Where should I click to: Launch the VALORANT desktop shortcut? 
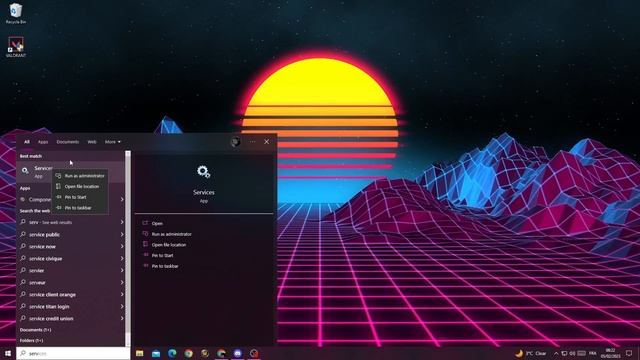pyautogui.click(x=16, y=47)
